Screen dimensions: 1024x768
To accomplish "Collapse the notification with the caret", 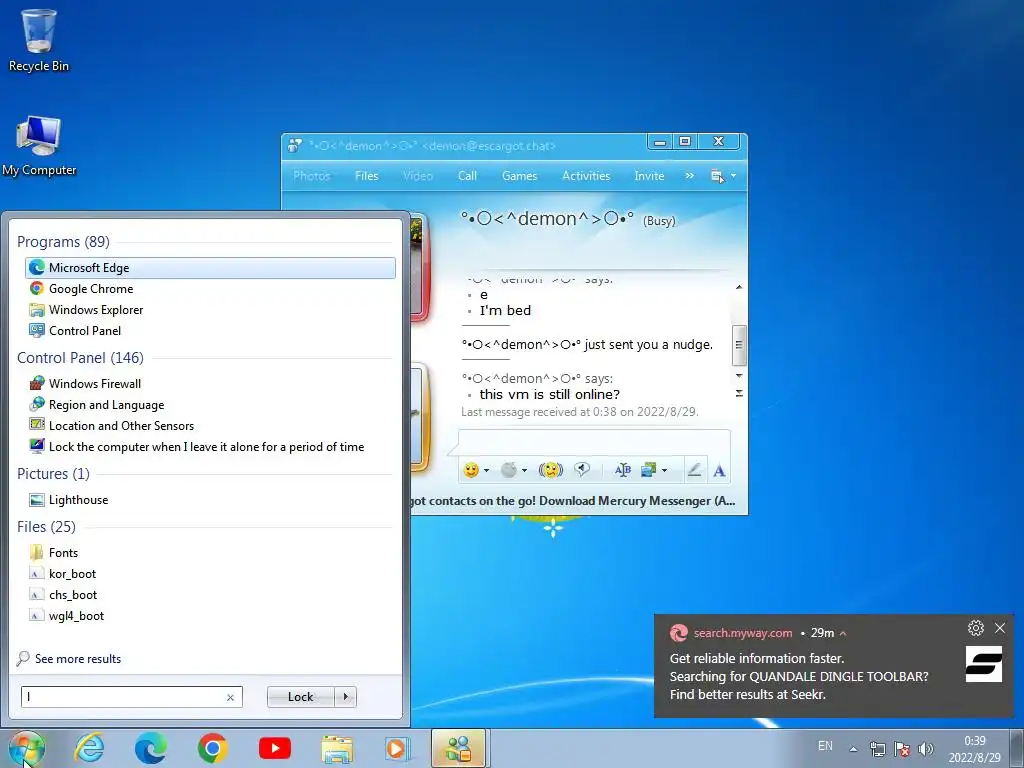I will click(x=843, y=633).
